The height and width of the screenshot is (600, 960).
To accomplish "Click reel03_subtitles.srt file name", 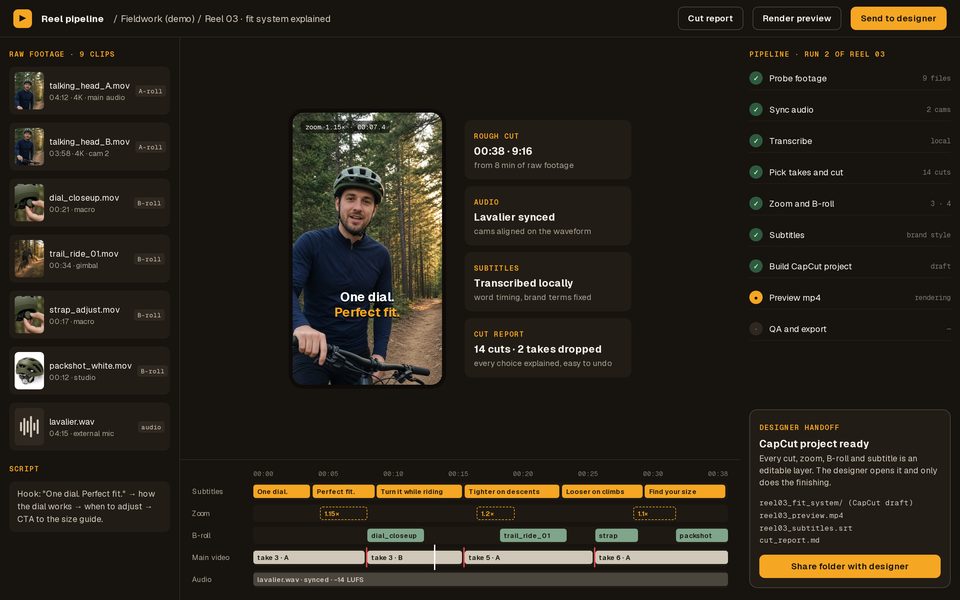I will pyautogui.click(x=805, y=528).
